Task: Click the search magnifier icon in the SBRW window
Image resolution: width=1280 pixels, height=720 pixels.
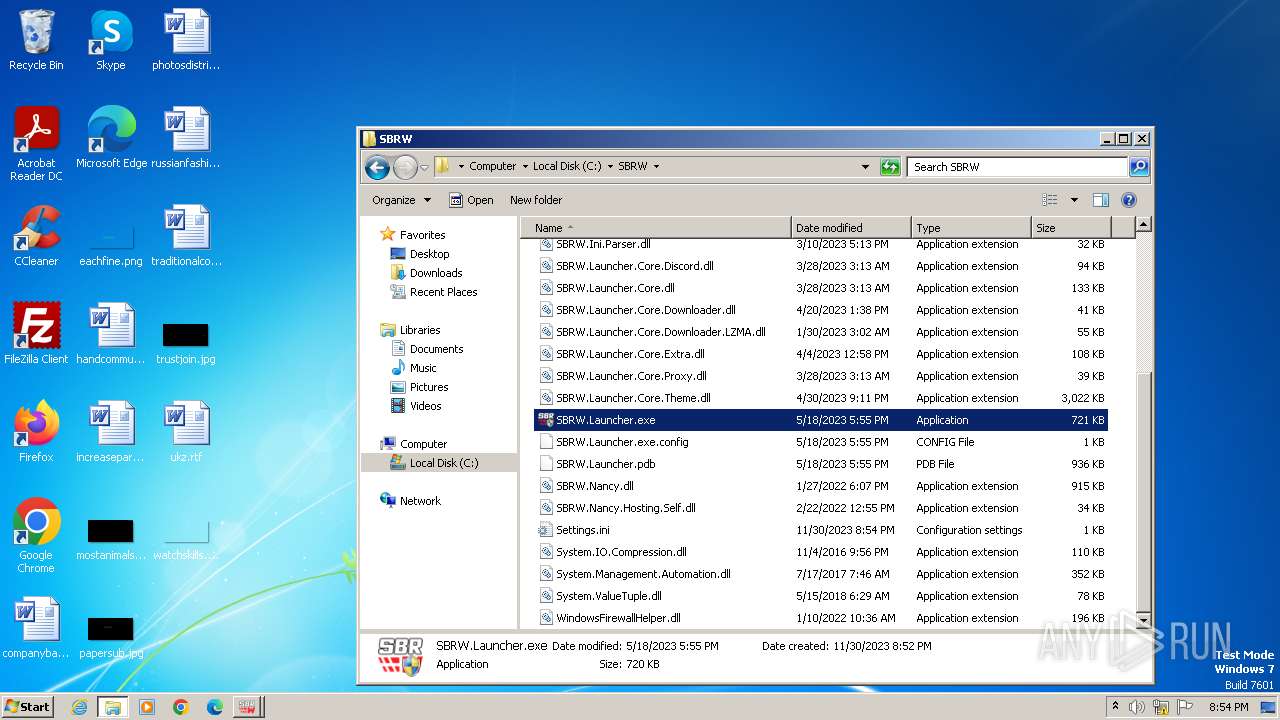Action: pyautogui.click(x=1138, y=167)
